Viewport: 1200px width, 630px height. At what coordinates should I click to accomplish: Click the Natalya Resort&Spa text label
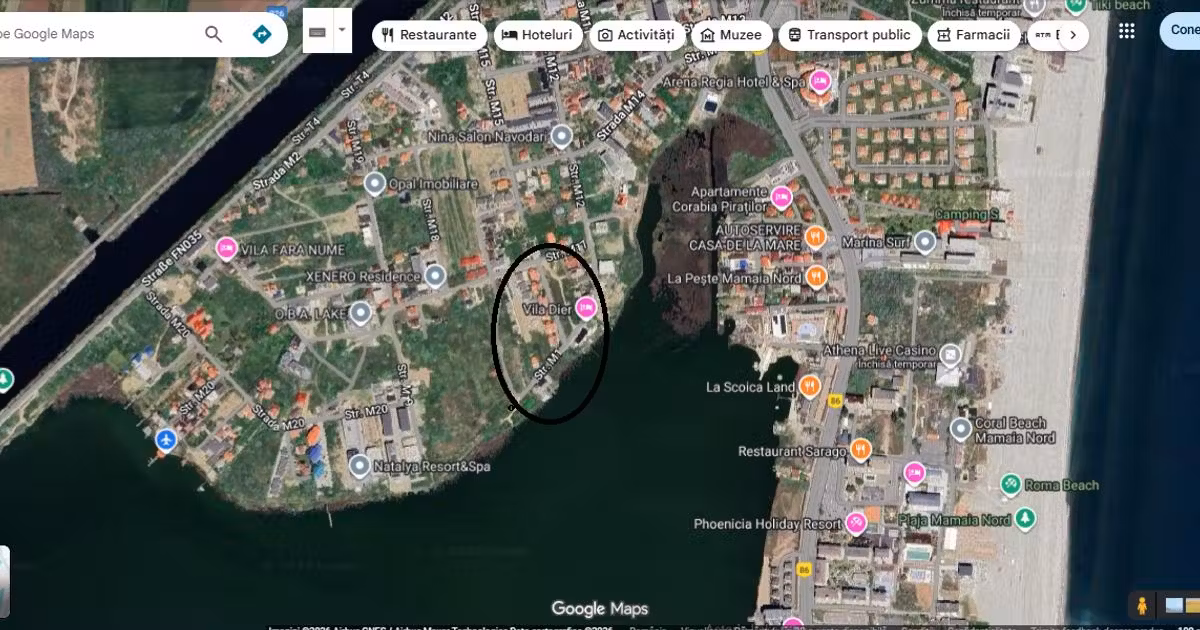(x=433, y=466)
